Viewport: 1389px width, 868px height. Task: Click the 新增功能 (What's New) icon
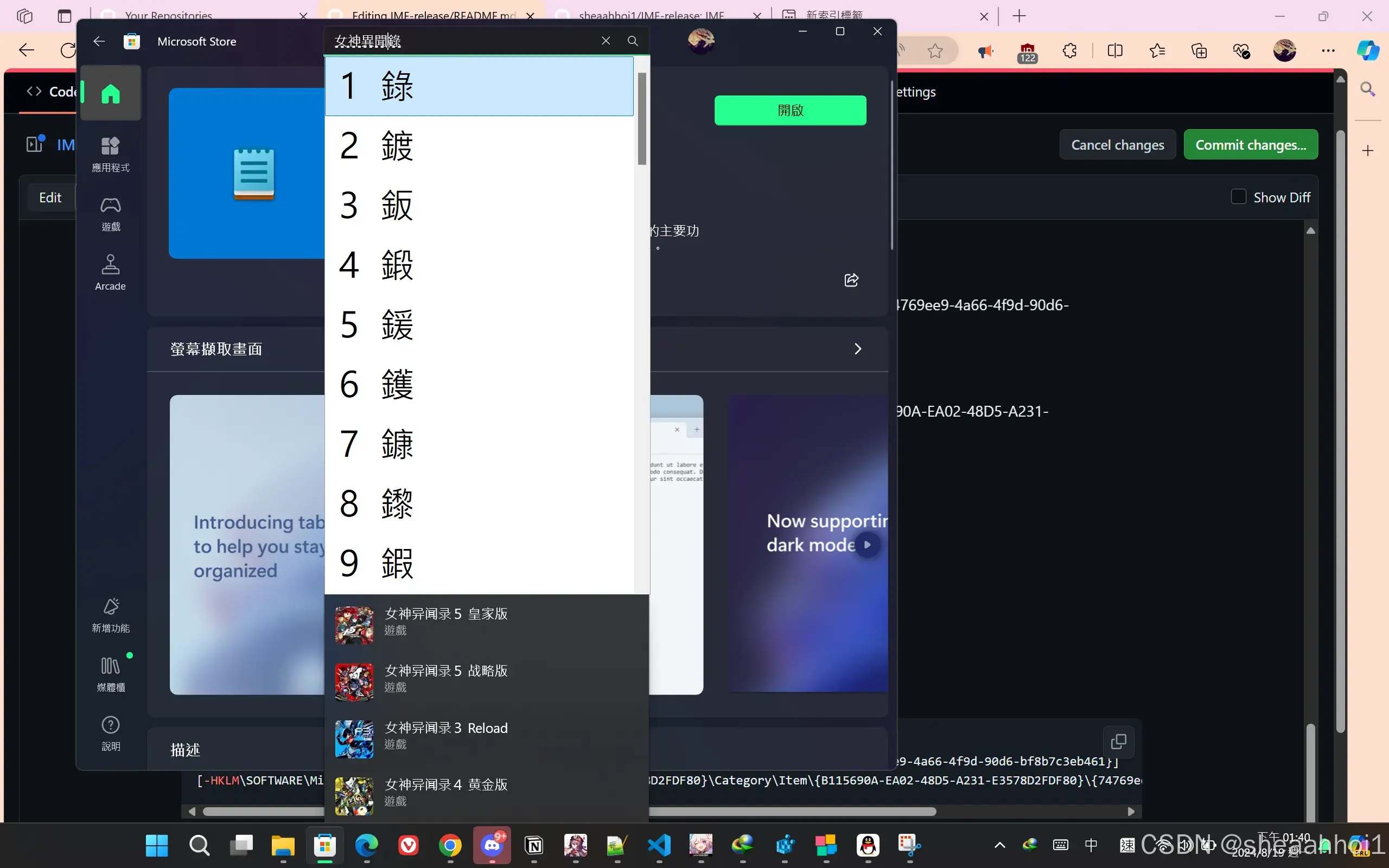[x=110, y=614]
